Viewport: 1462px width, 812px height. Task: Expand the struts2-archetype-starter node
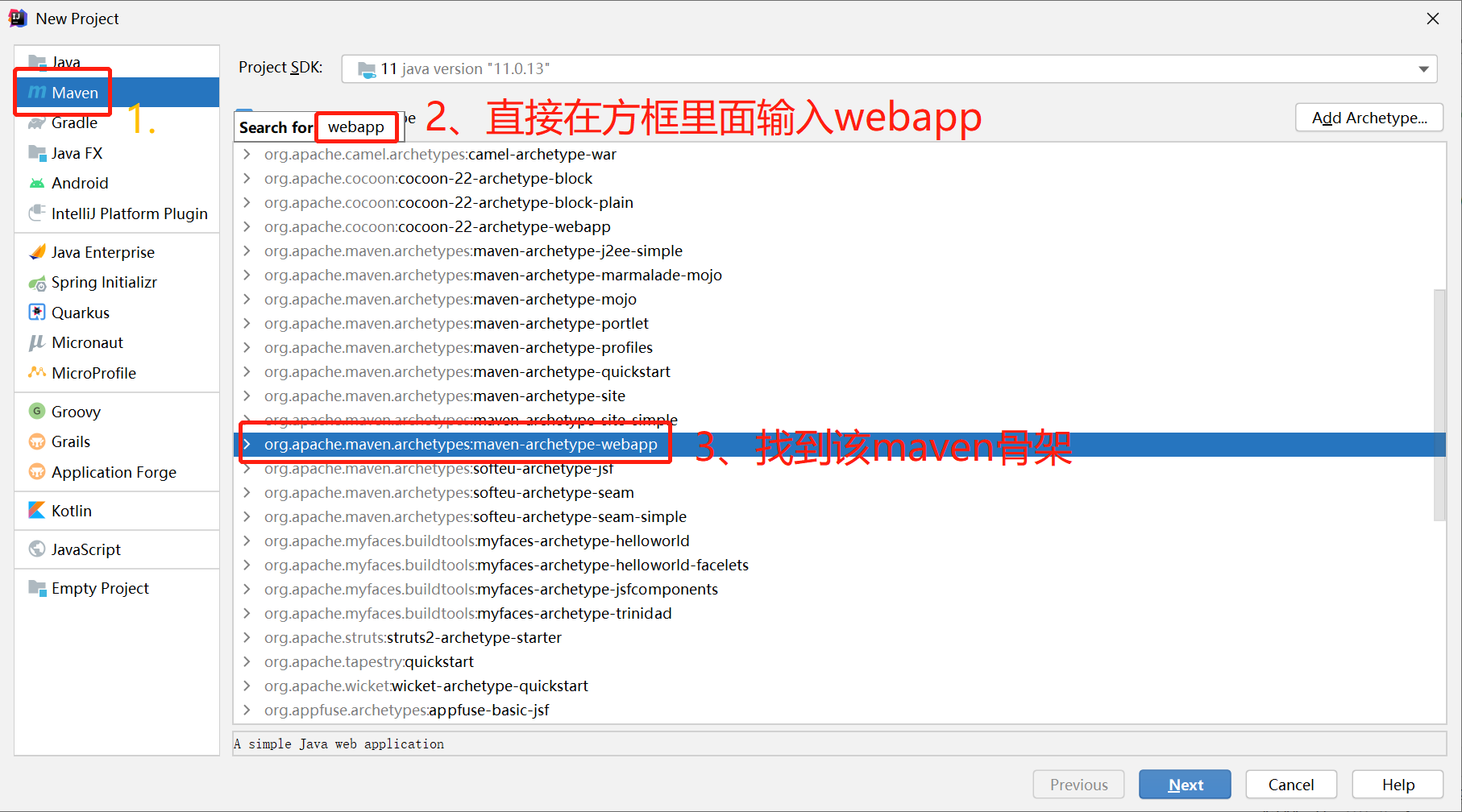point(247,638)
